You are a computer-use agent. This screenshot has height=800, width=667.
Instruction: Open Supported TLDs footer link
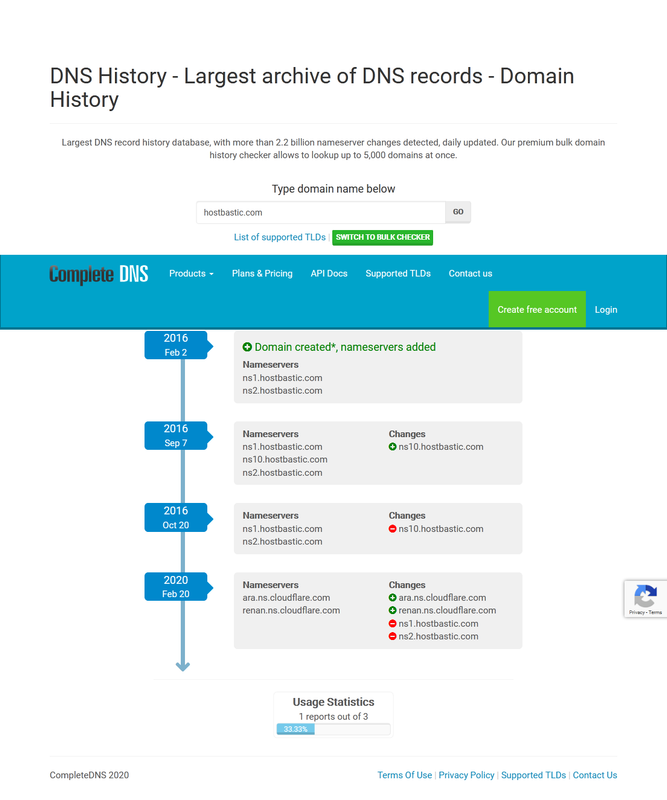(x=533, y=775)
